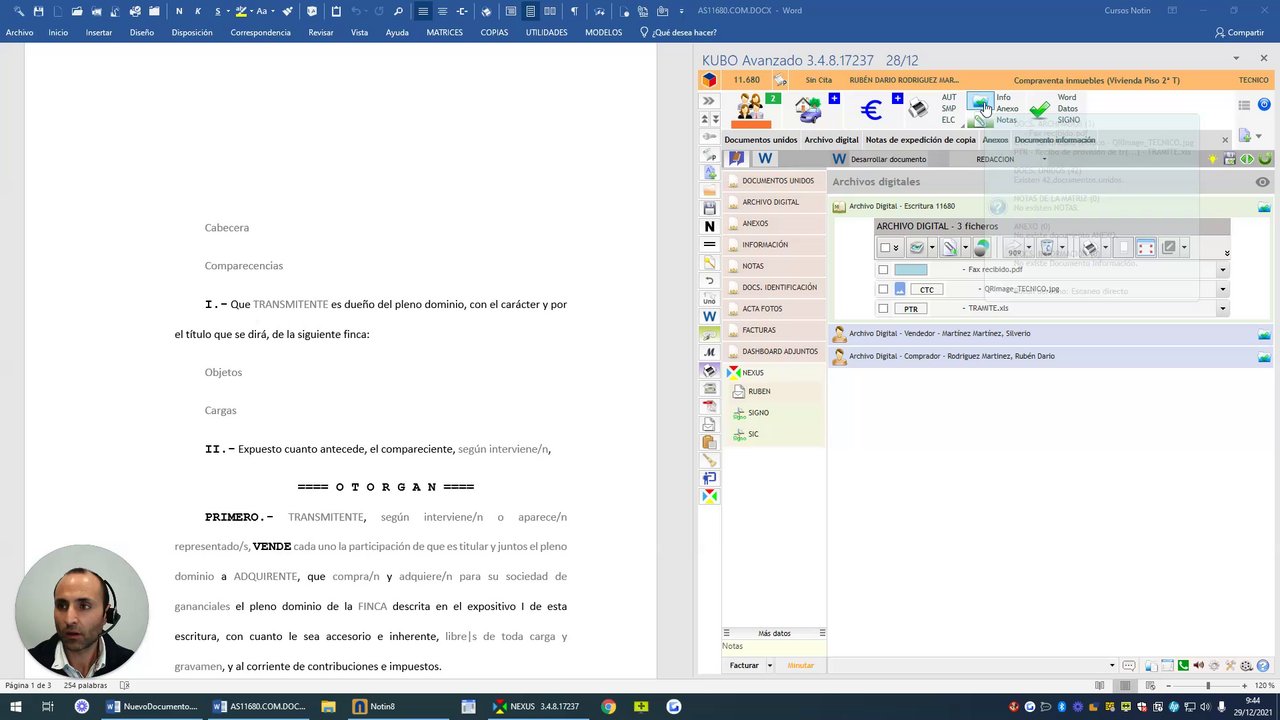Open the dropdown arrow next to the trash icon
The height and width of the screenshot is (720, 1280).
click(x=1062, y=248)
